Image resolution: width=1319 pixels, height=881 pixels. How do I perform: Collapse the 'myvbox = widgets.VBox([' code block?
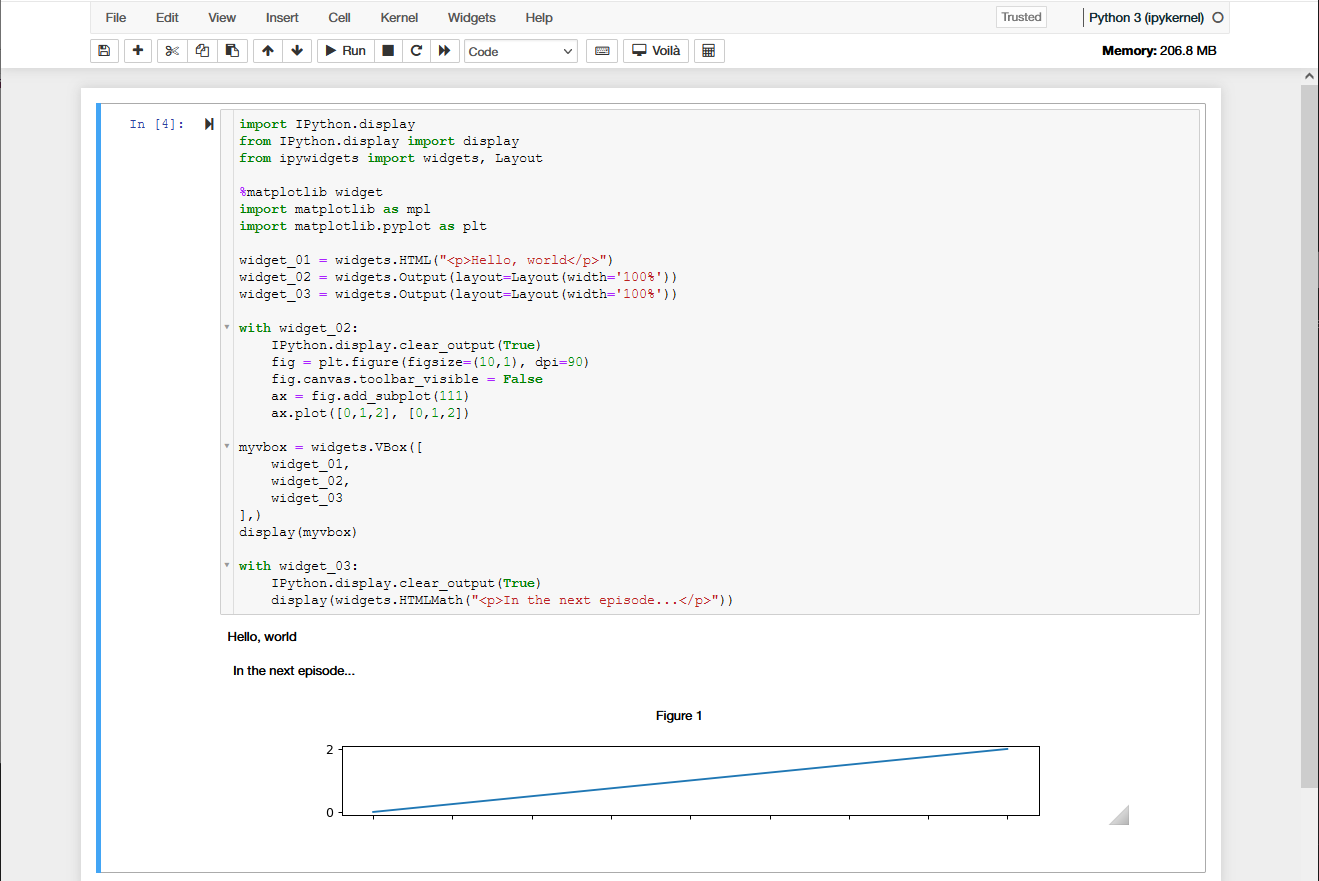click(227, 446)
